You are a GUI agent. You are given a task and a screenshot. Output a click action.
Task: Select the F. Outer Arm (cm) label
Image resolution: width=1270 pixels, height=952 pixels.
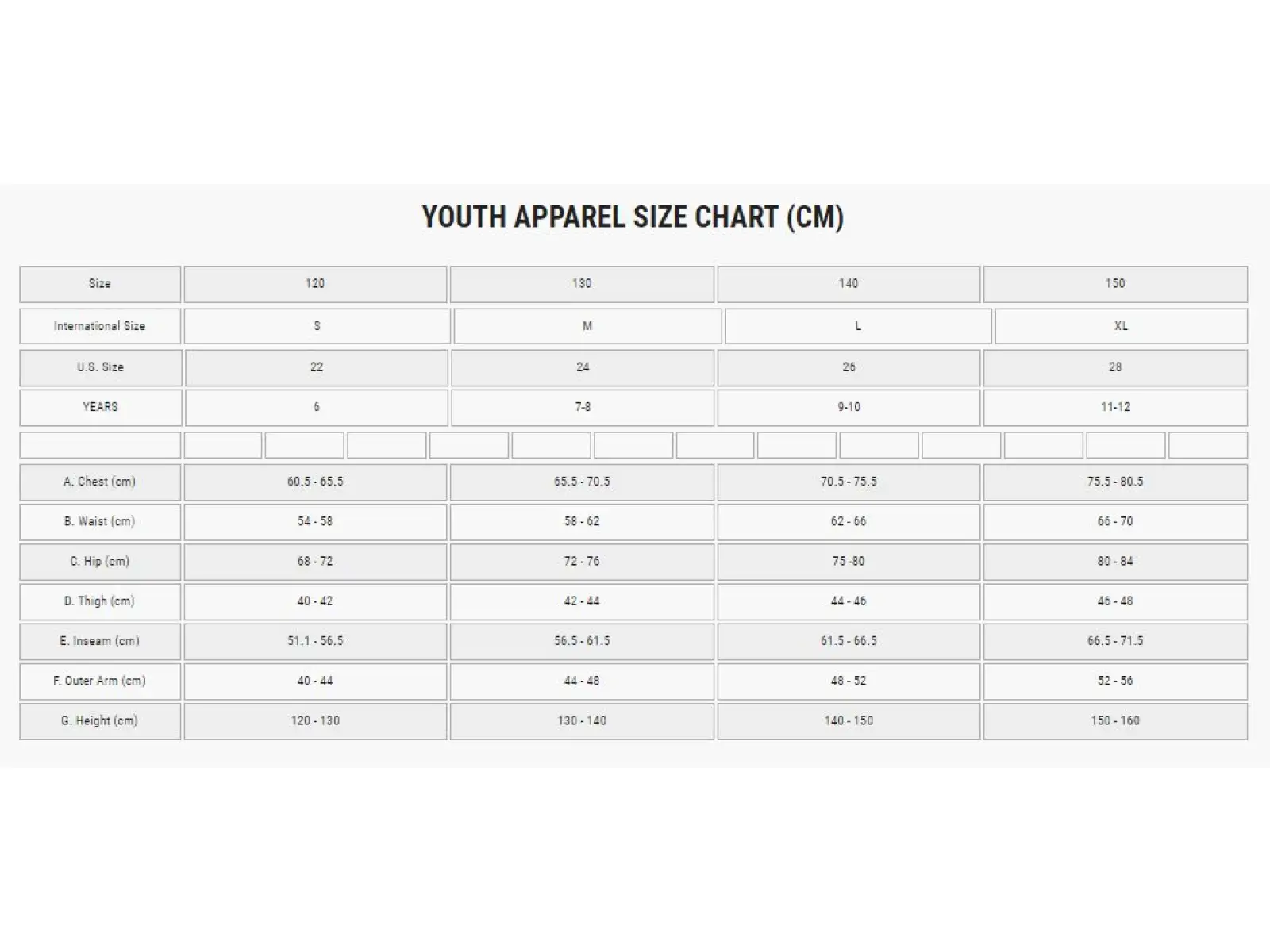pyautogui.click(x=100, y=681)
